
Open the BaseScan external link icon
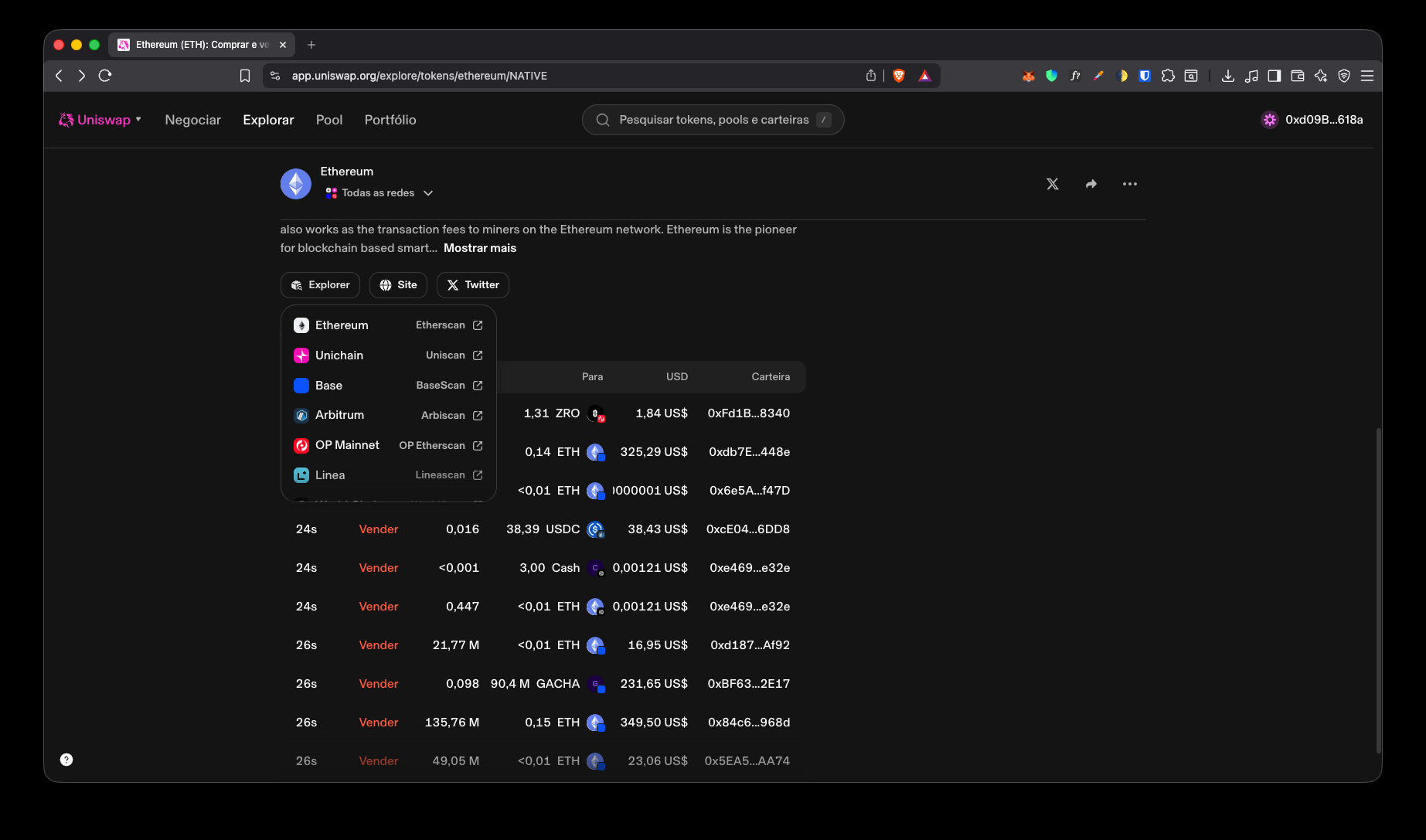click(478, 386)
